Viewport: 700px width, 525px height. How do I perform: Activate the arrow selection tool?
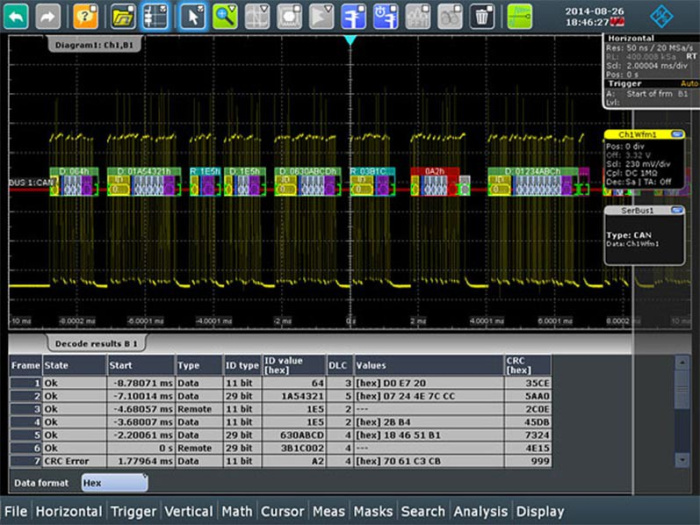(193, 16)
